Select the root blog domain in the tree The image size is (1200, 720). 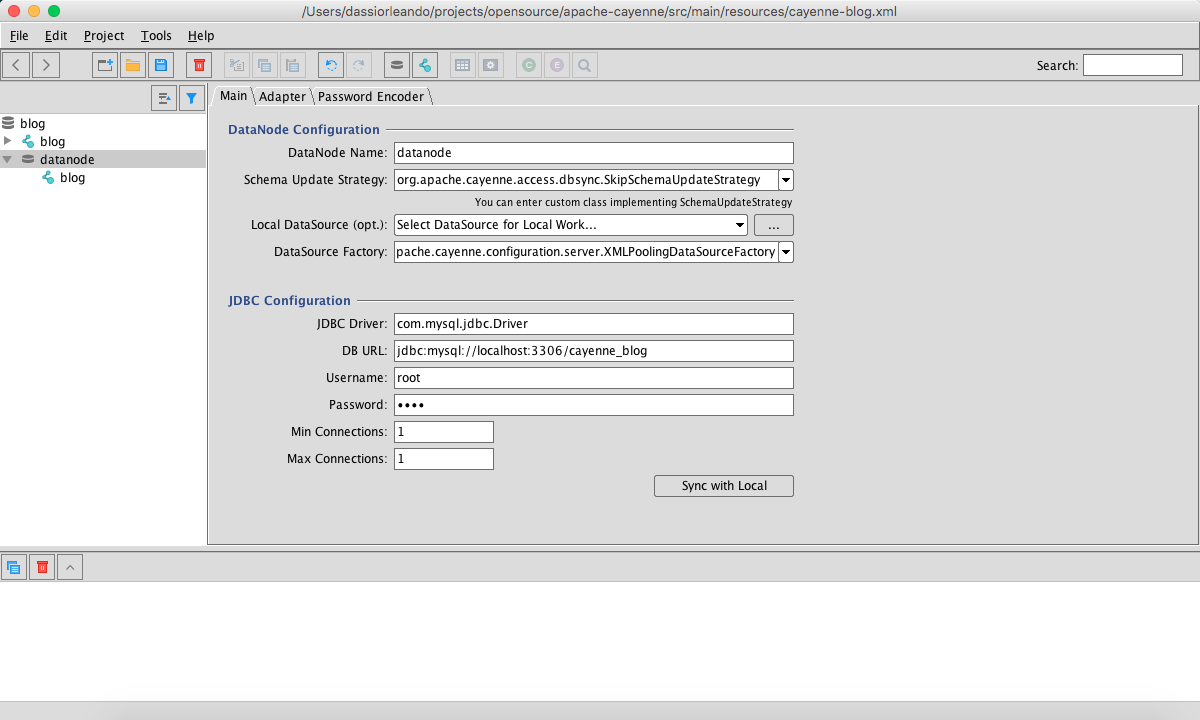pos(24,123)
